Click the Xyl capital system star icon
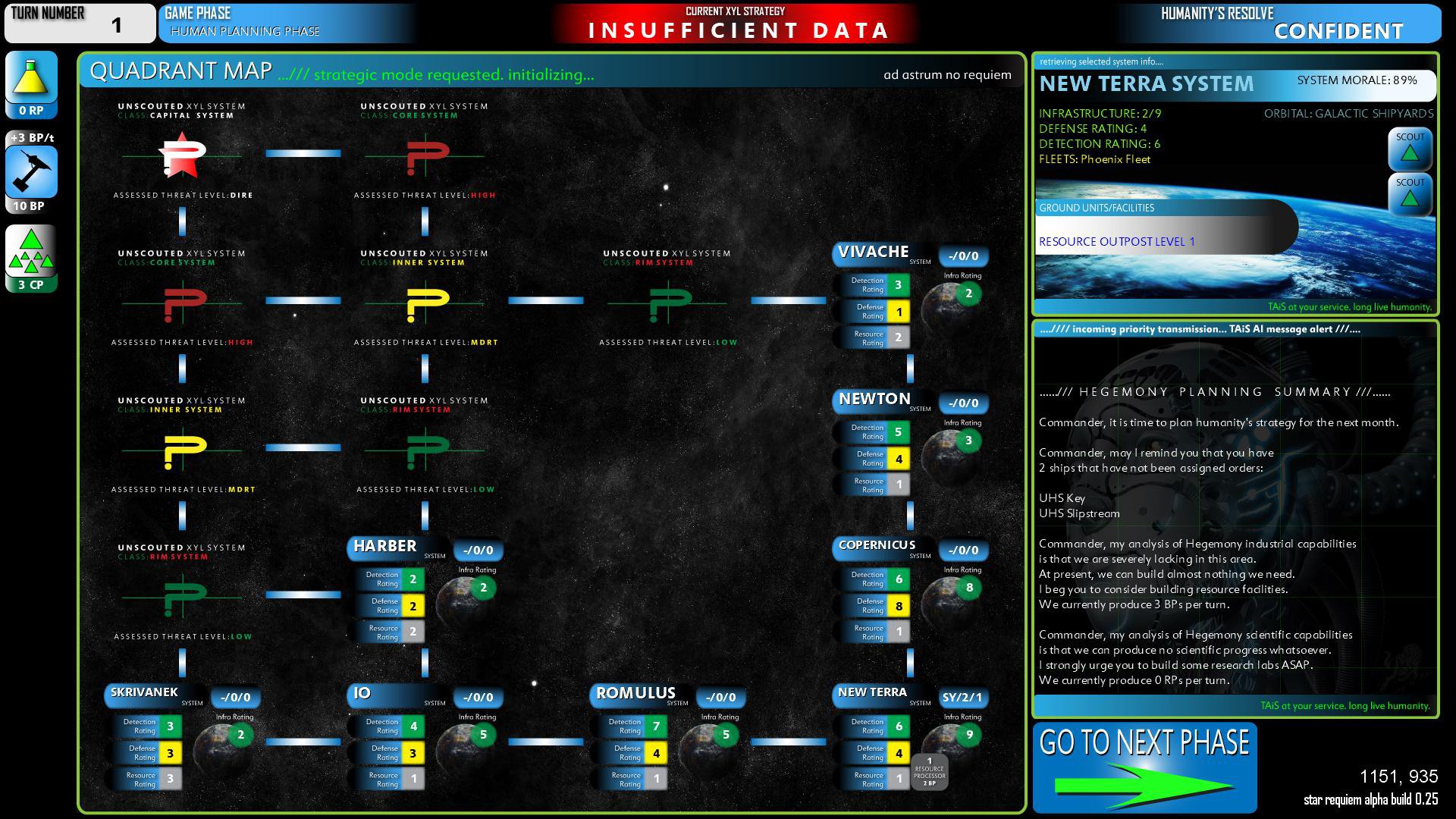1456x819 pixels. 182,155
